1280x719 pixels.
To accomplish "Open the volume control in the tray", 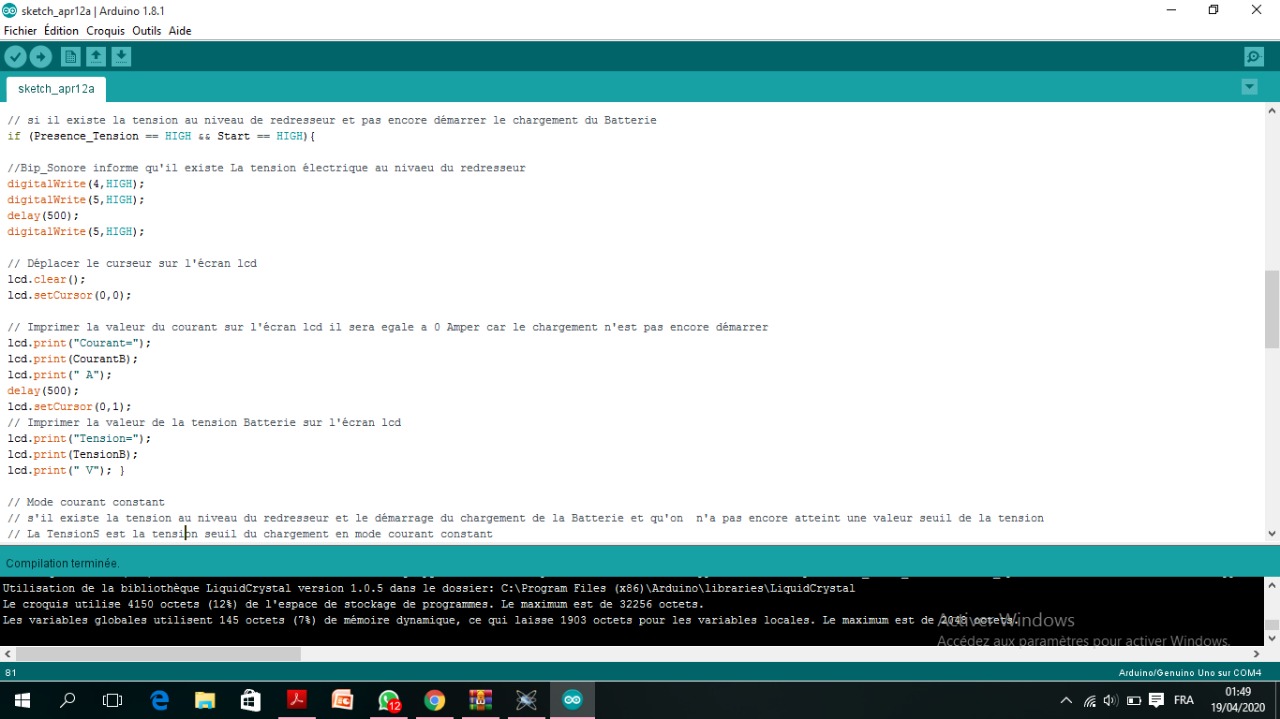I will pyautogui.click(x=1111, y=700).
